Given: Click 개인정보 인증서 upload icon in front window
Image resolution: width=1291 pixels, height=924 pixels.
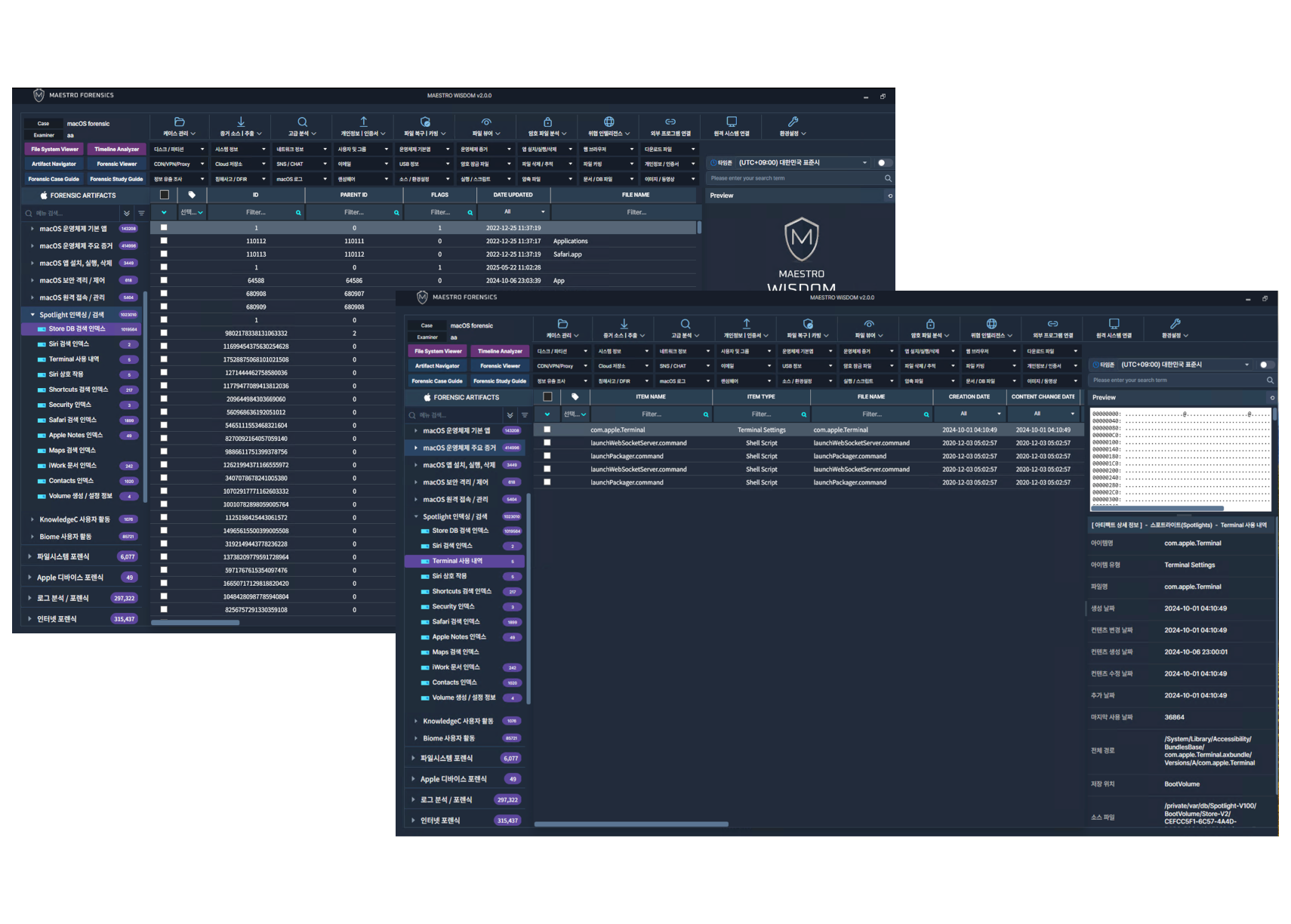Looking at the screenshot, I should [746, 323].
